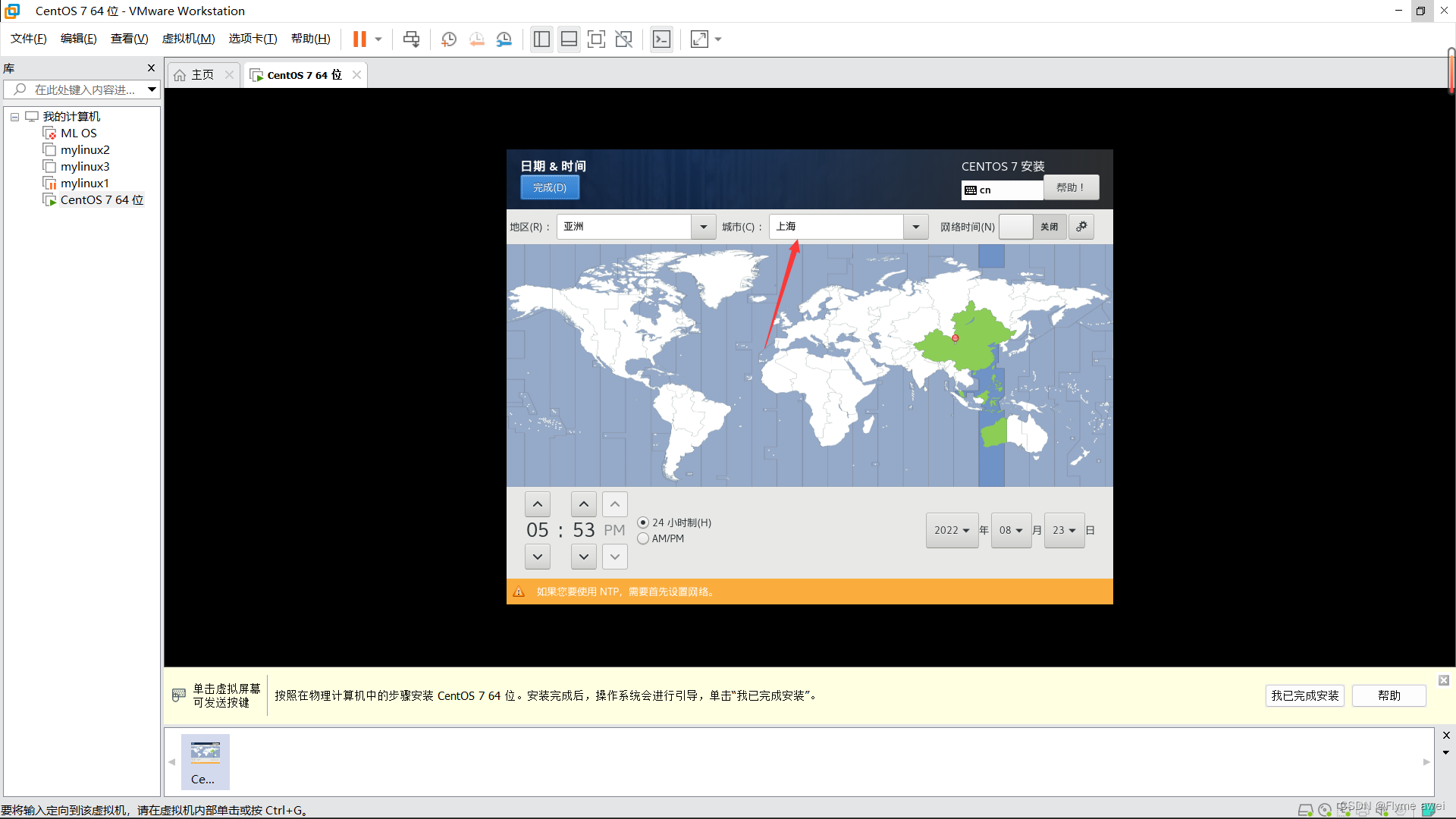
Task: Click the 我已完成安装 button
Action: click(x=1304, y=695)
